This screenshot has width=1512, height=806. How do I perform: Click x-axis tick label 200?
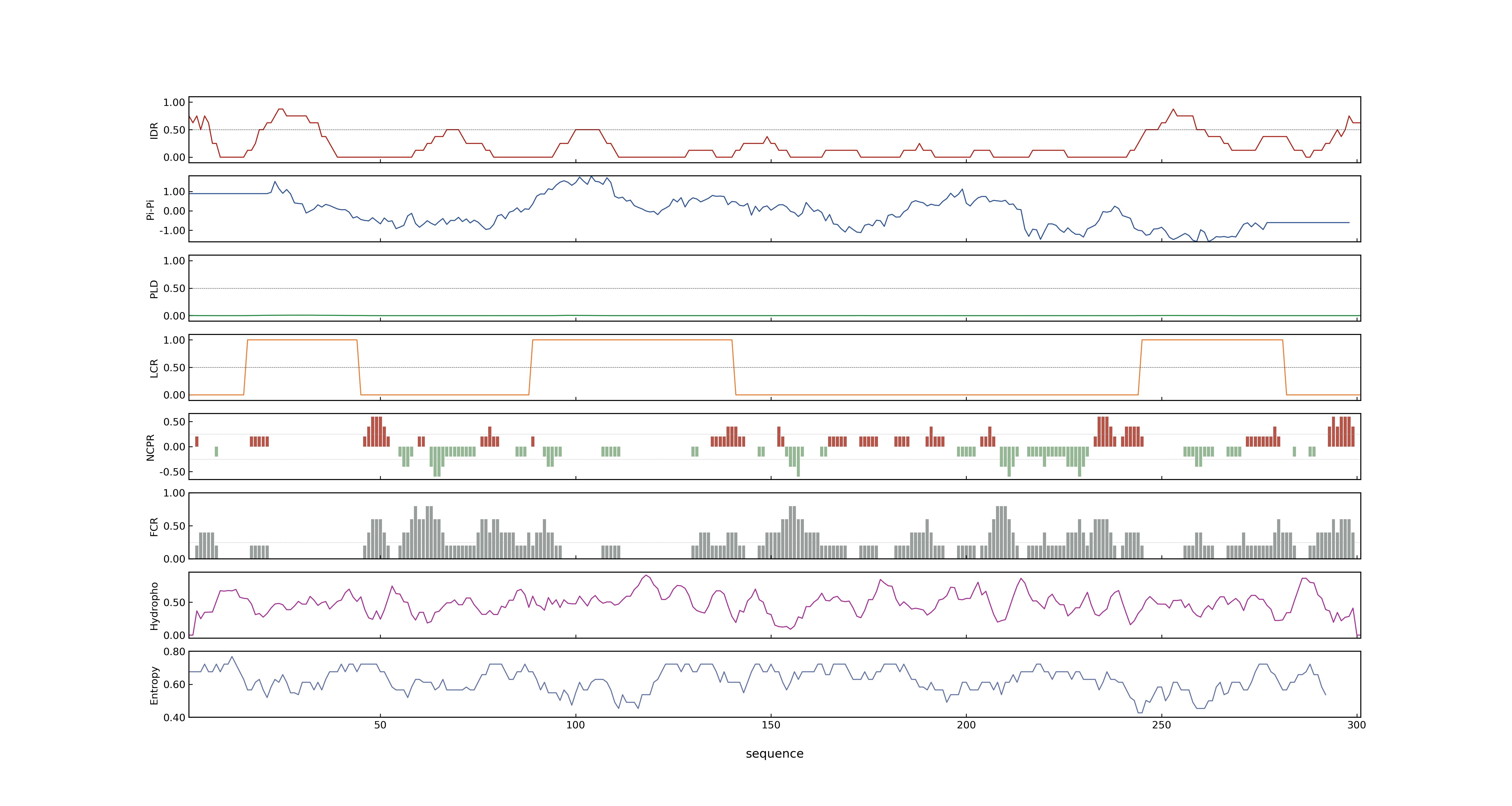(966, 725)
